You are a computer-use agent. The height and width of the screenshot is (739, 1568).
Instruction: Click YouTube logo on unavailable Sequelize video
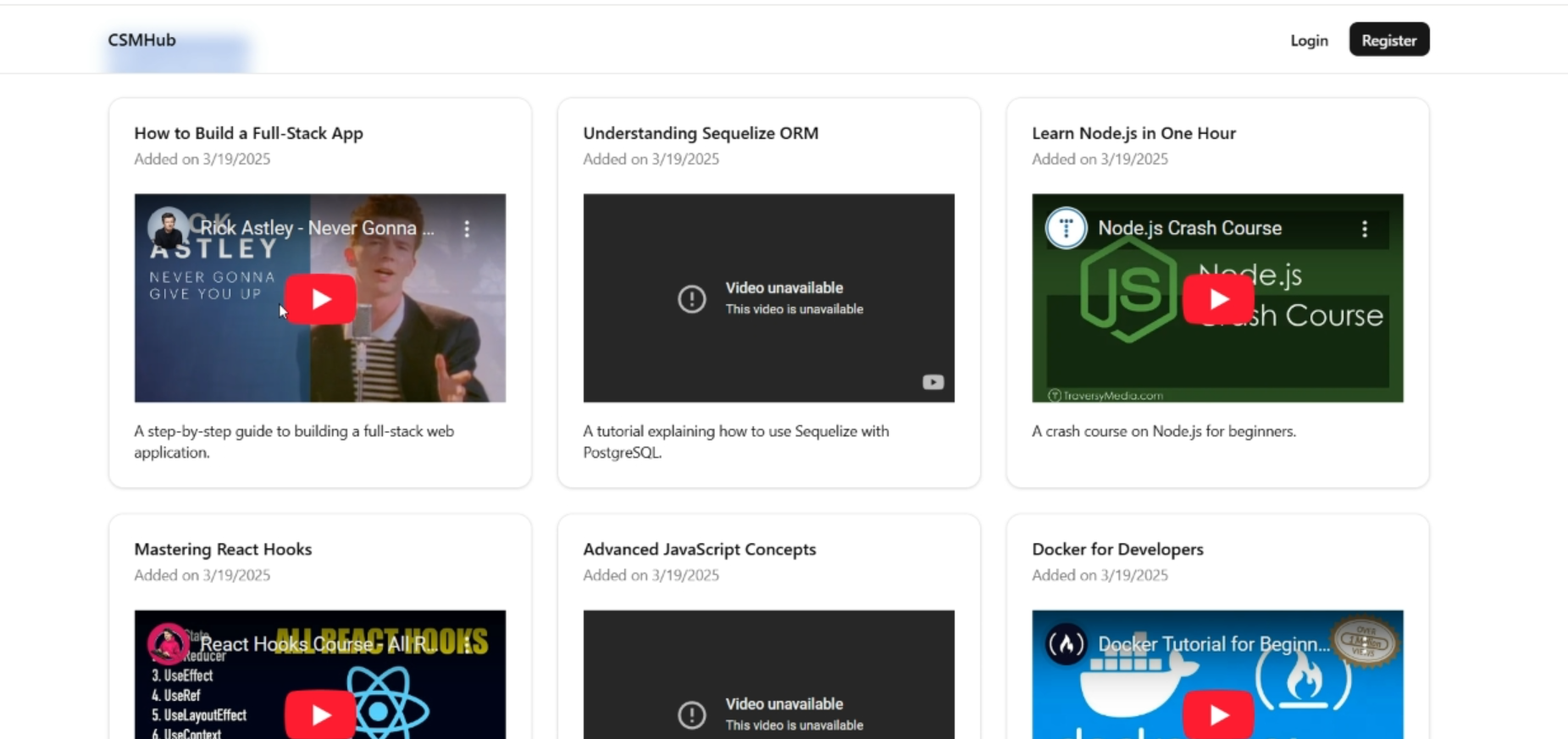pos(933,382)
